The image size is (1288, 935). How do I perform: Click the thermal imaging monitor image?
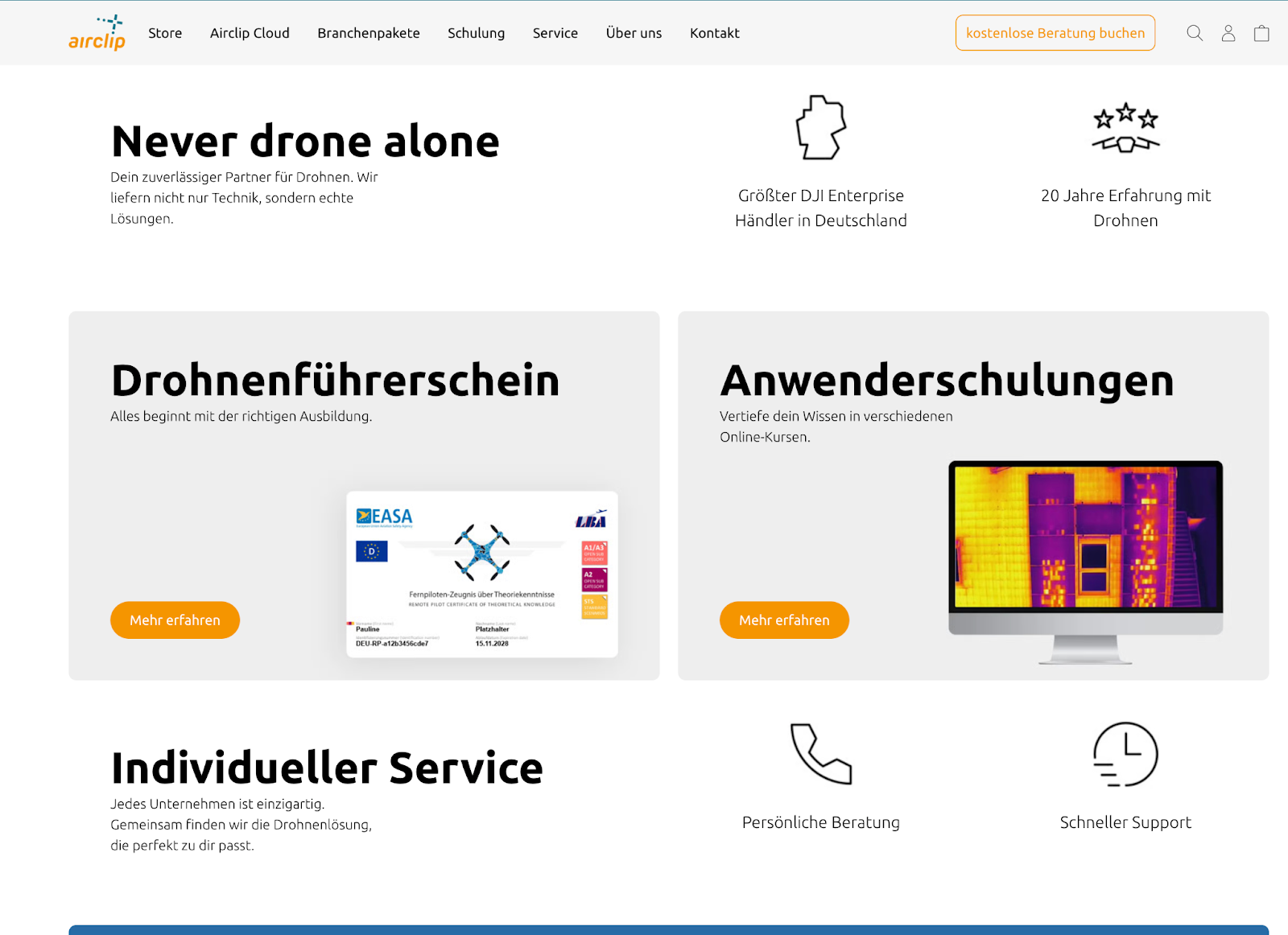(1086, 562)
